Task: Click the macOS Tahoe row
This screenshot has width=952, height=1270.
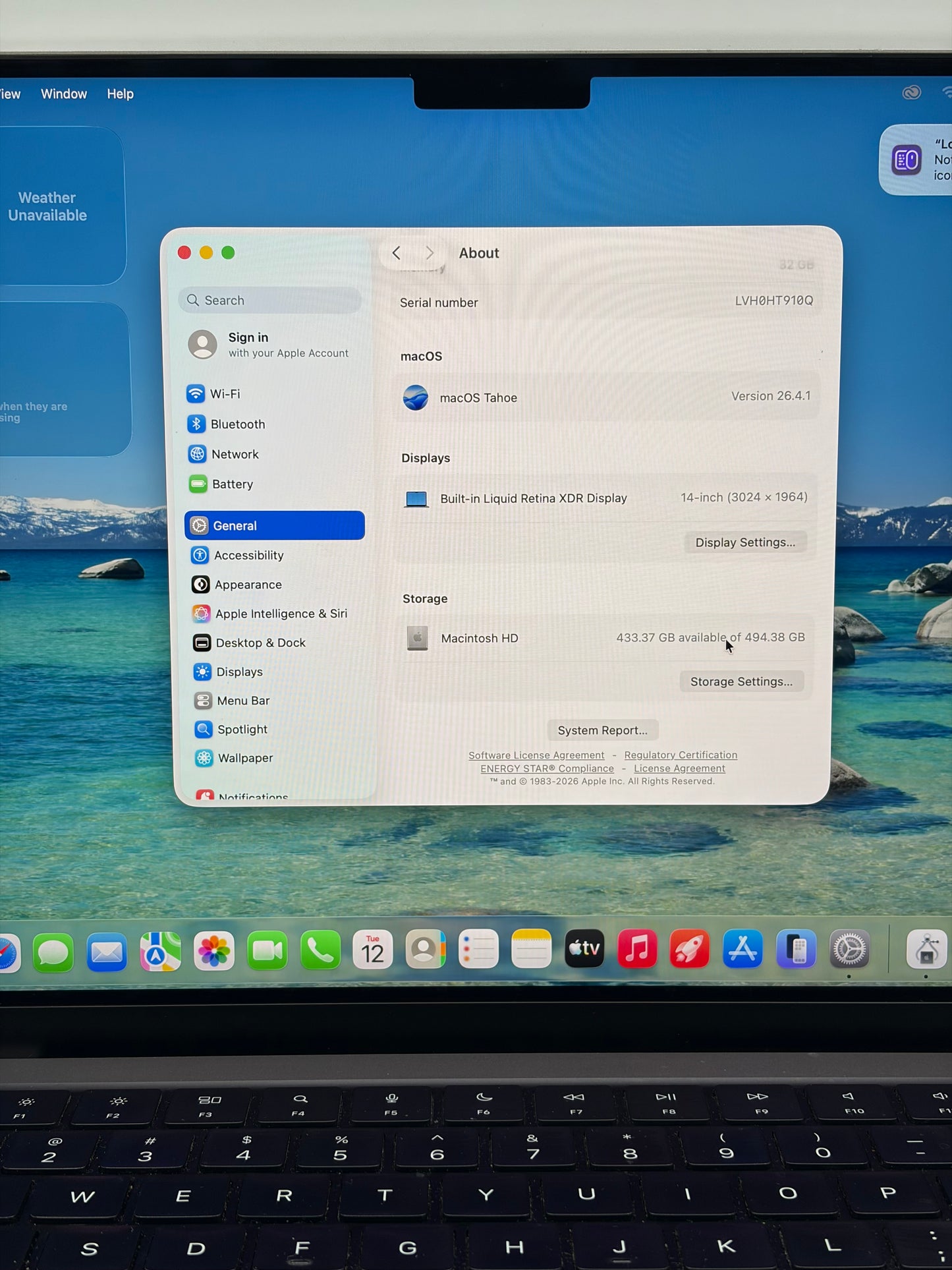Action: [606, 397]
